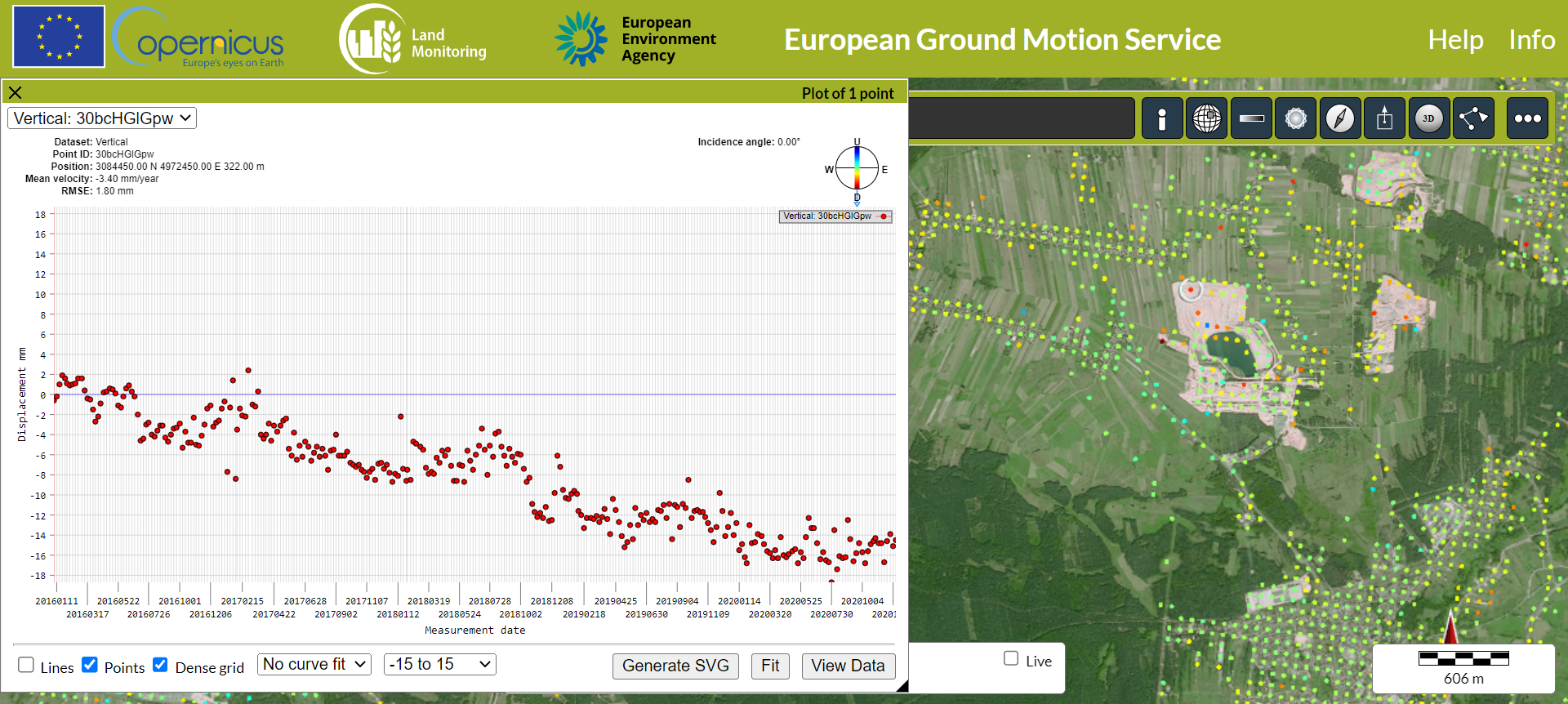Click the dark search input field
This screenshot has height=704, width=1568.
[x=1022, y=118]
